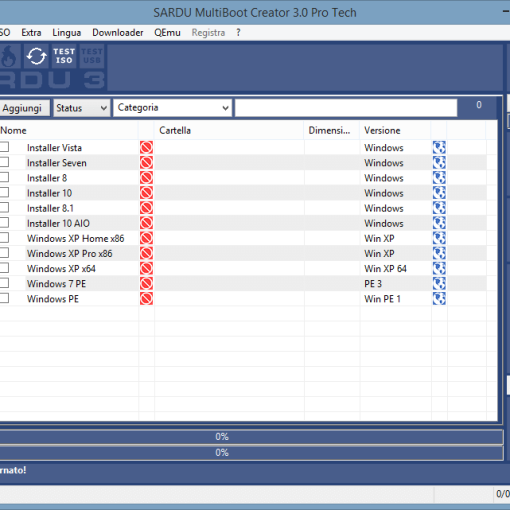Sort by the Versione column header
Image resolution: width=510 pixels, height=510 pixels.
click(x=395, y=130)
